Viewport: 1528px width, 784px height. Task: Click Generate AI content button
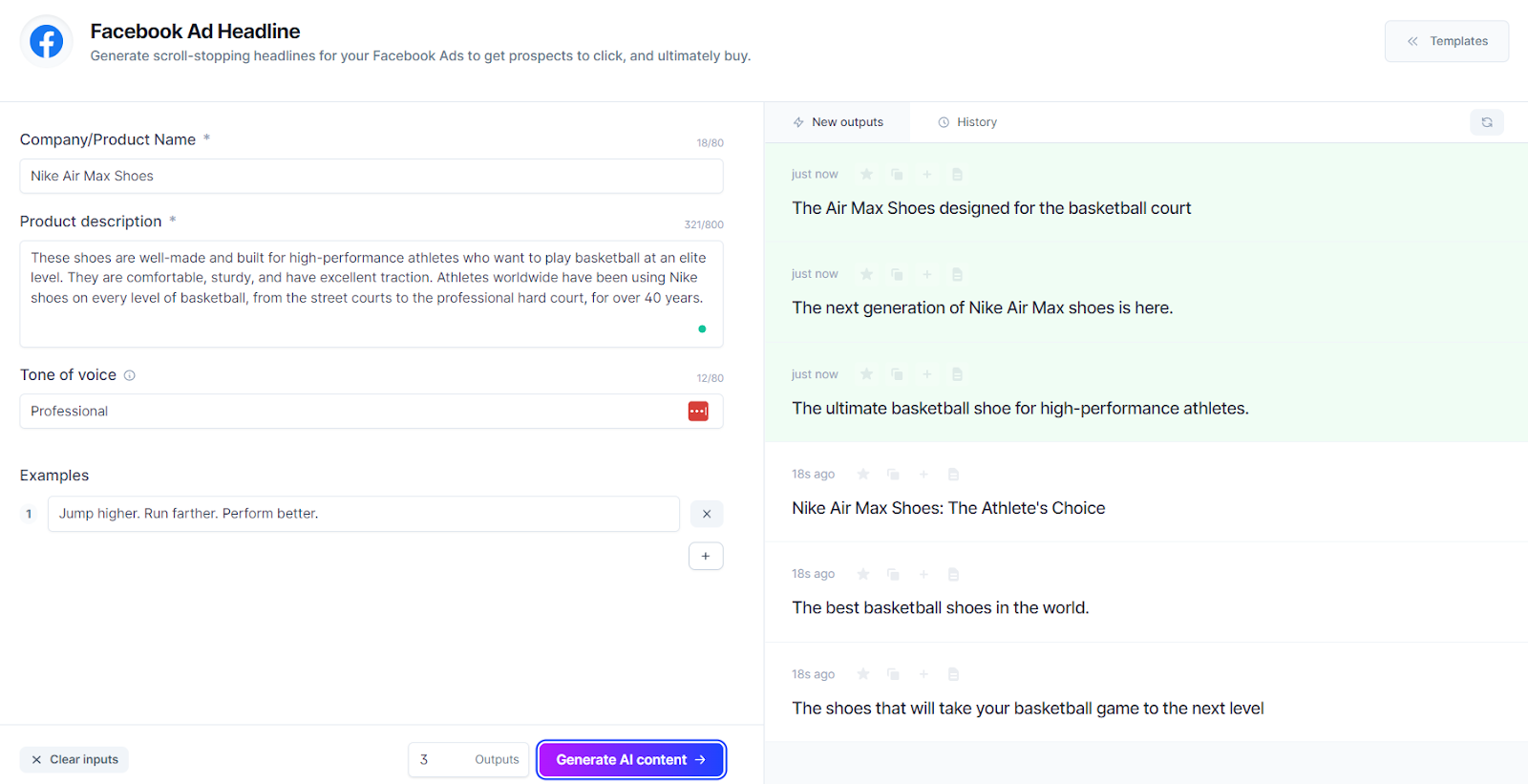[x=631, y=760]
